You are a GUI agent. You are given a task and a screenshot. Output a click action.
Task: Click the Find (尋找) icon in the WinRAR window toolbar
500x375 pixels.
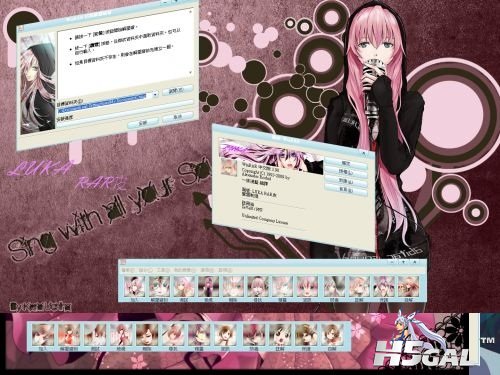tap(258, 287)
